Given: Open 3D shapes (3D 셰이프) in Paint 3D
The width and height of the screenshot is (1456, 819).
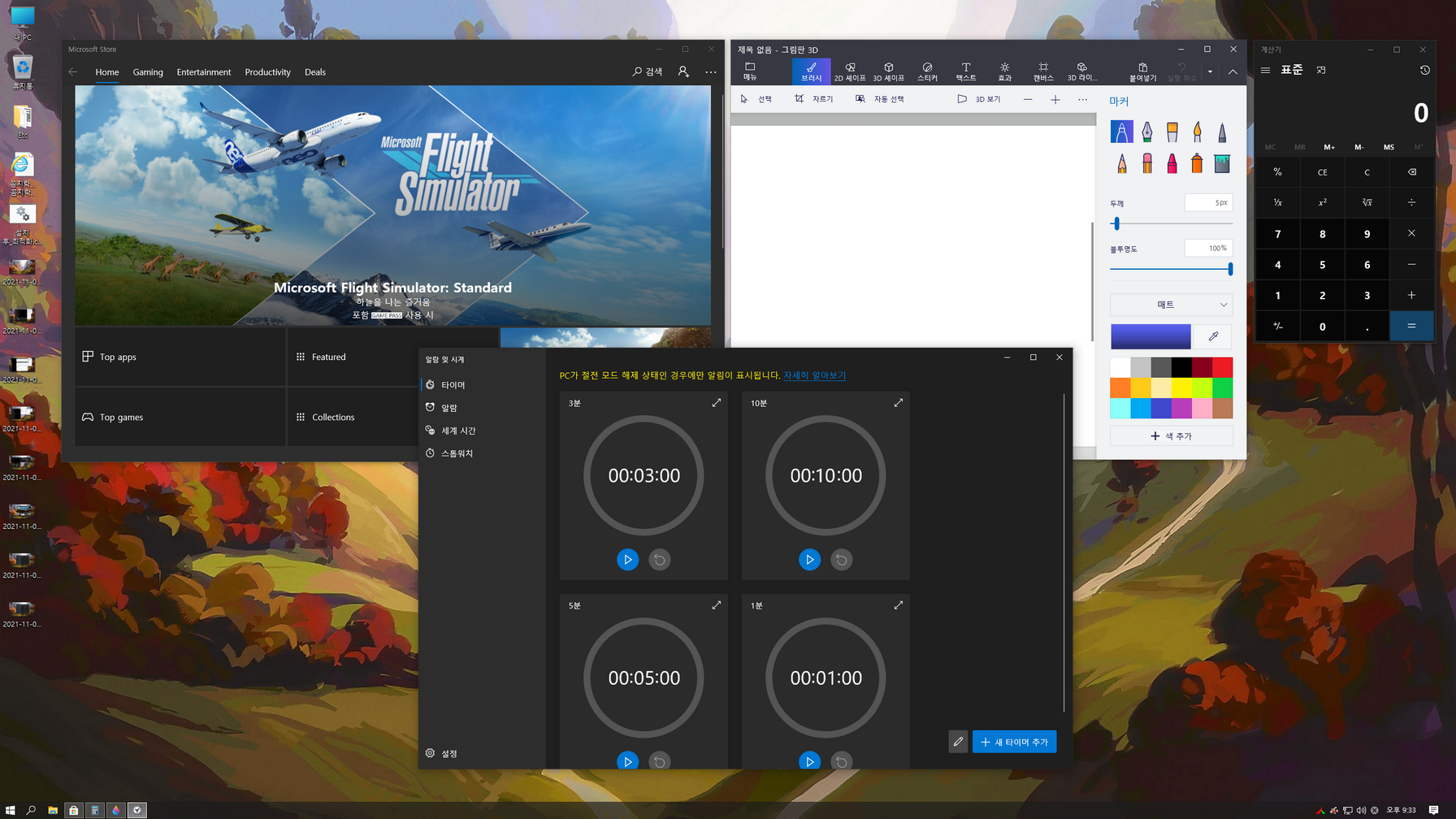Looking at the screenshot, I should tap(888, 71).
